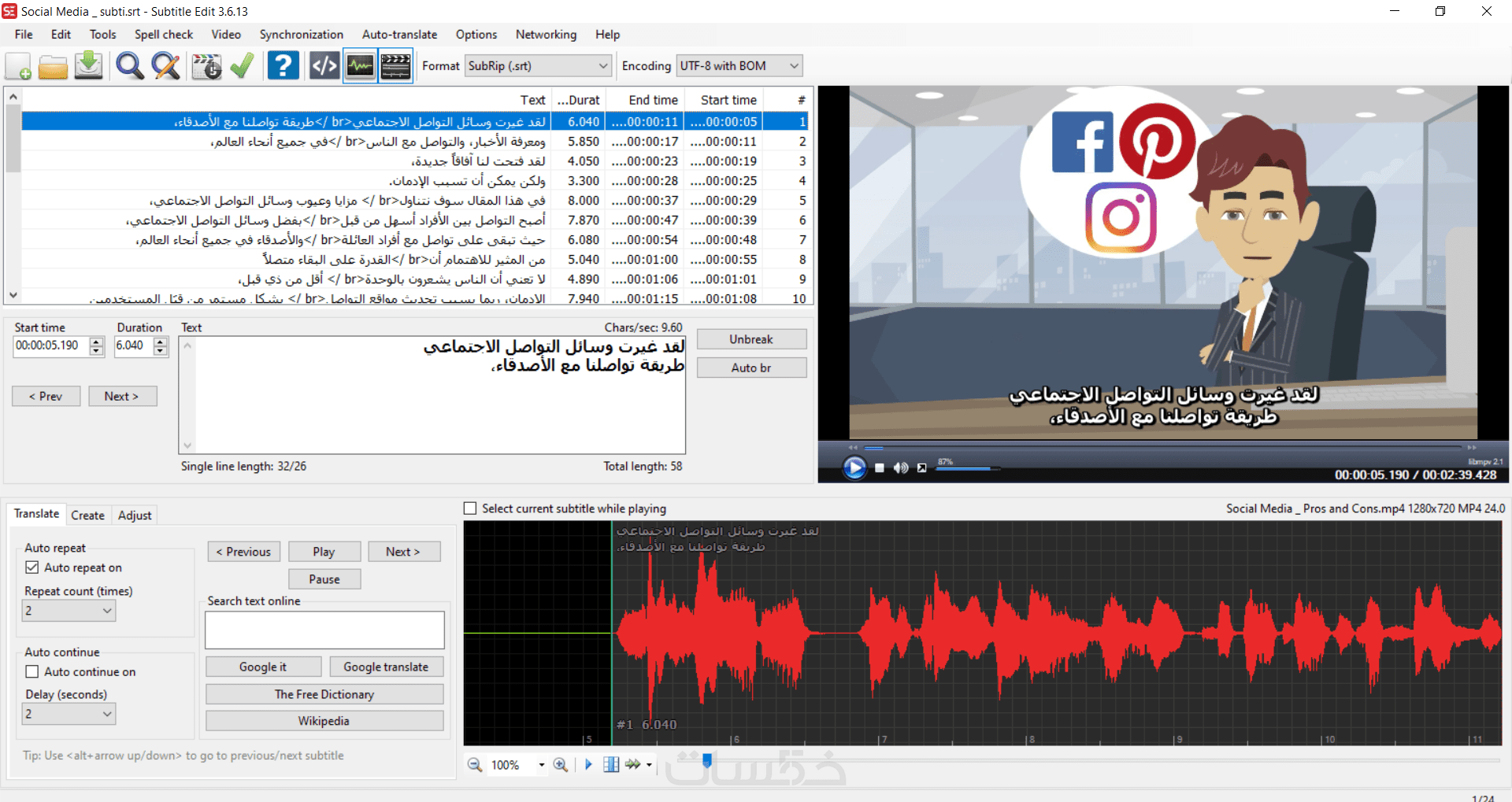
Task: Click the green double-arrow icon under the waveform
Action: click(x=633, y=764)
